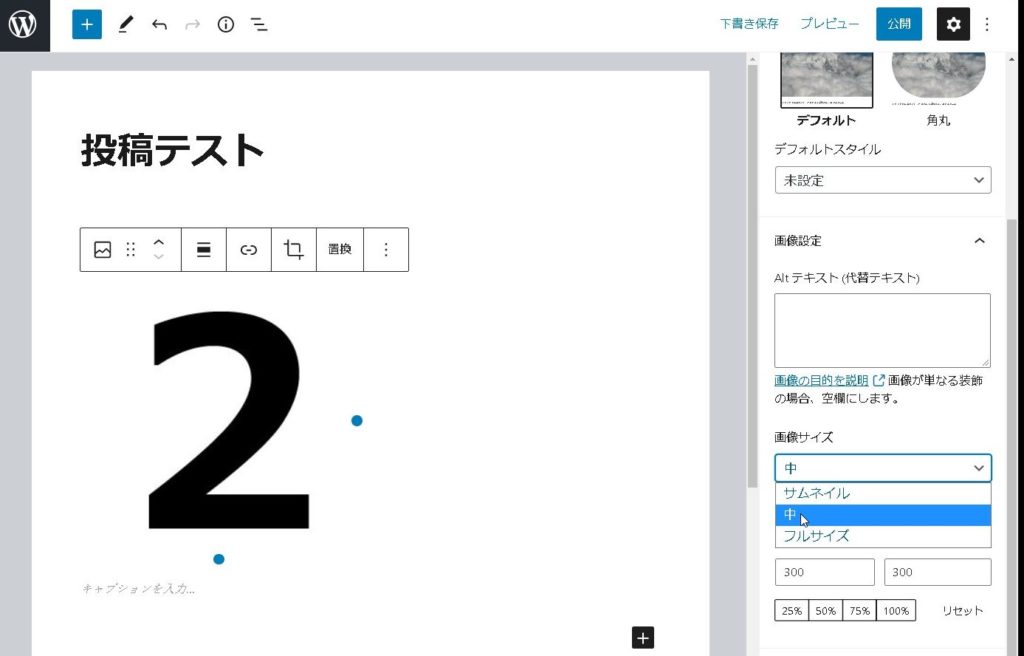Screen dimensions: 1024x656
Task: Select the crop image tool
Action: [294, 250]
